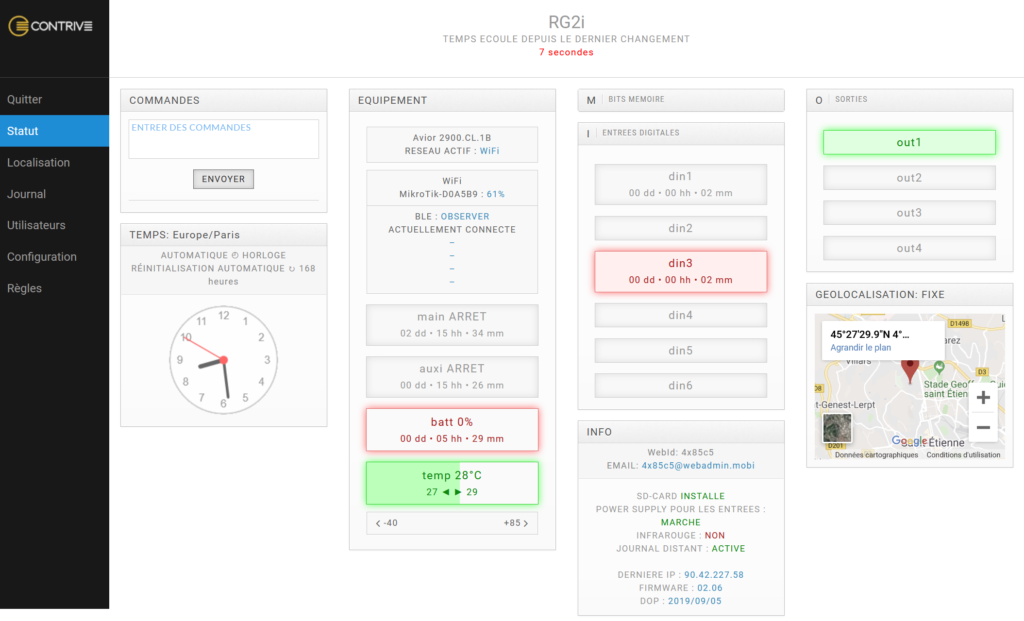The image size is (1024, 621).
Task: Open the map satellite view thumbnail
Action: [836, 427]
